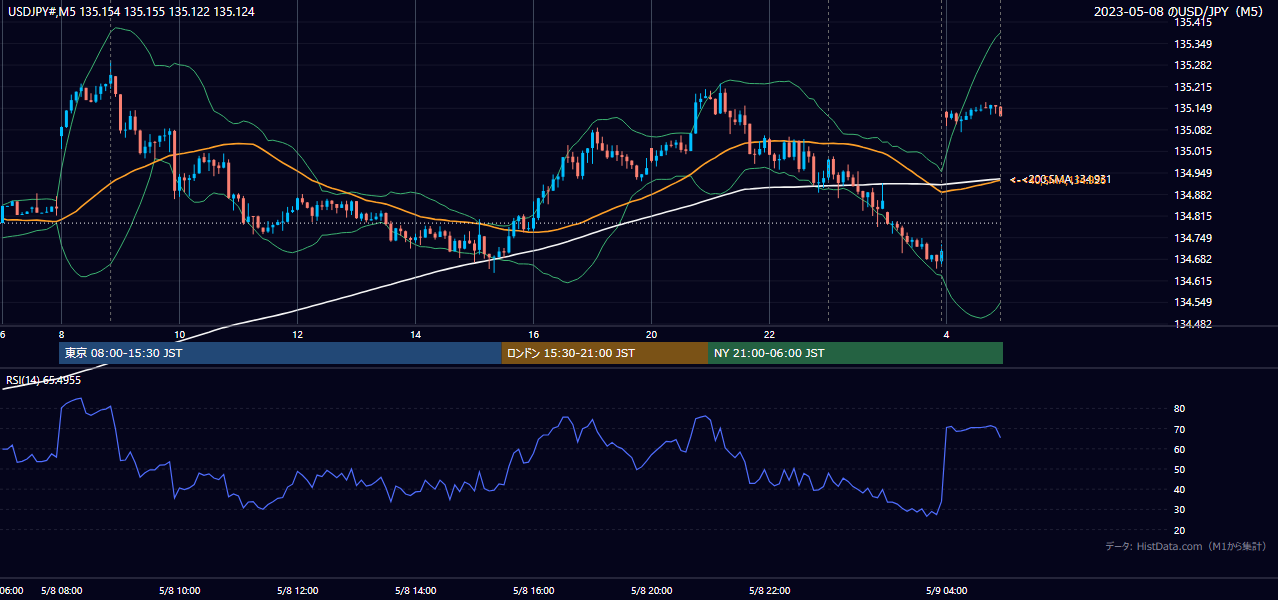This screenshot has width=1278, height=600.
Task: Click the 200 SMA 134.931 price label
Action: (x=1069, y=179)
